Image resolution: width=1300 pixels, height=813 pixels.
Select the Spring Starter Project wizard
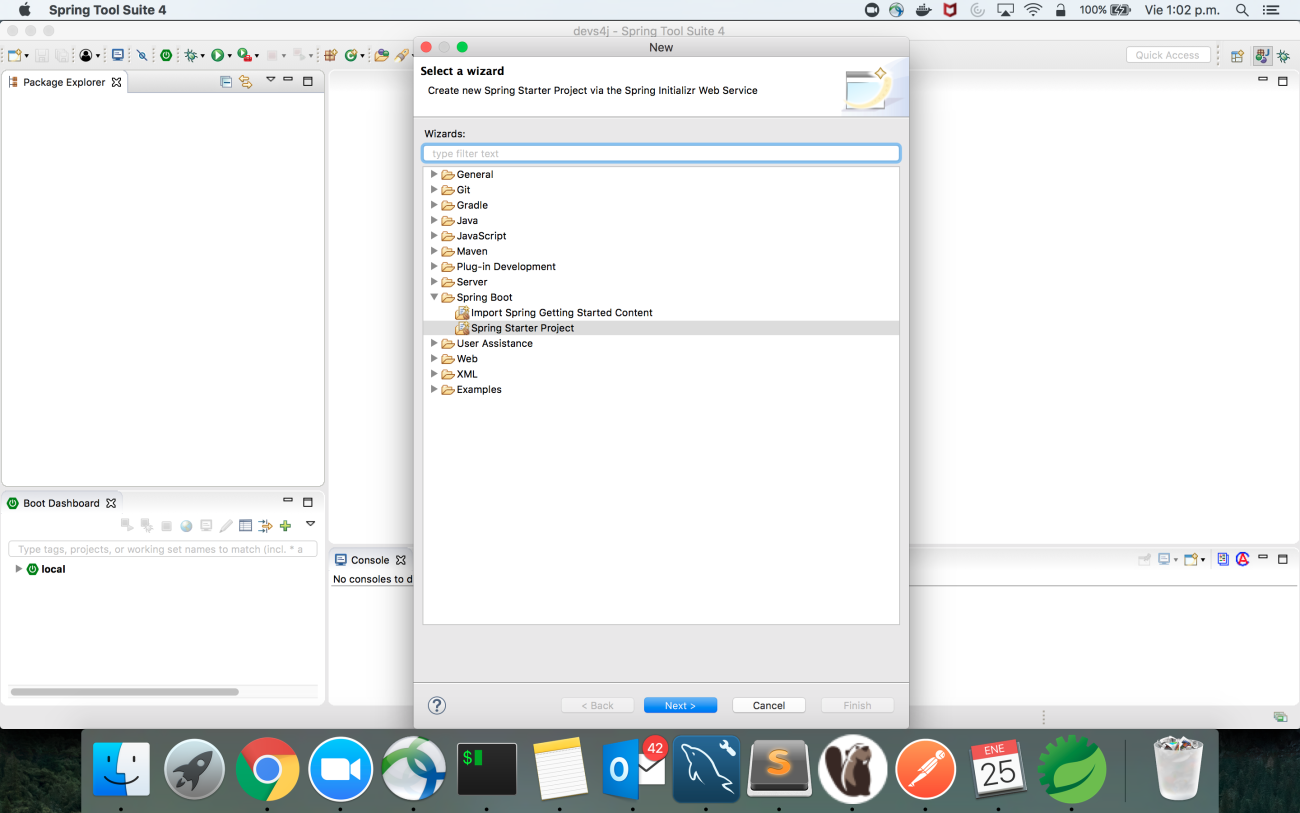coord(522,328)
